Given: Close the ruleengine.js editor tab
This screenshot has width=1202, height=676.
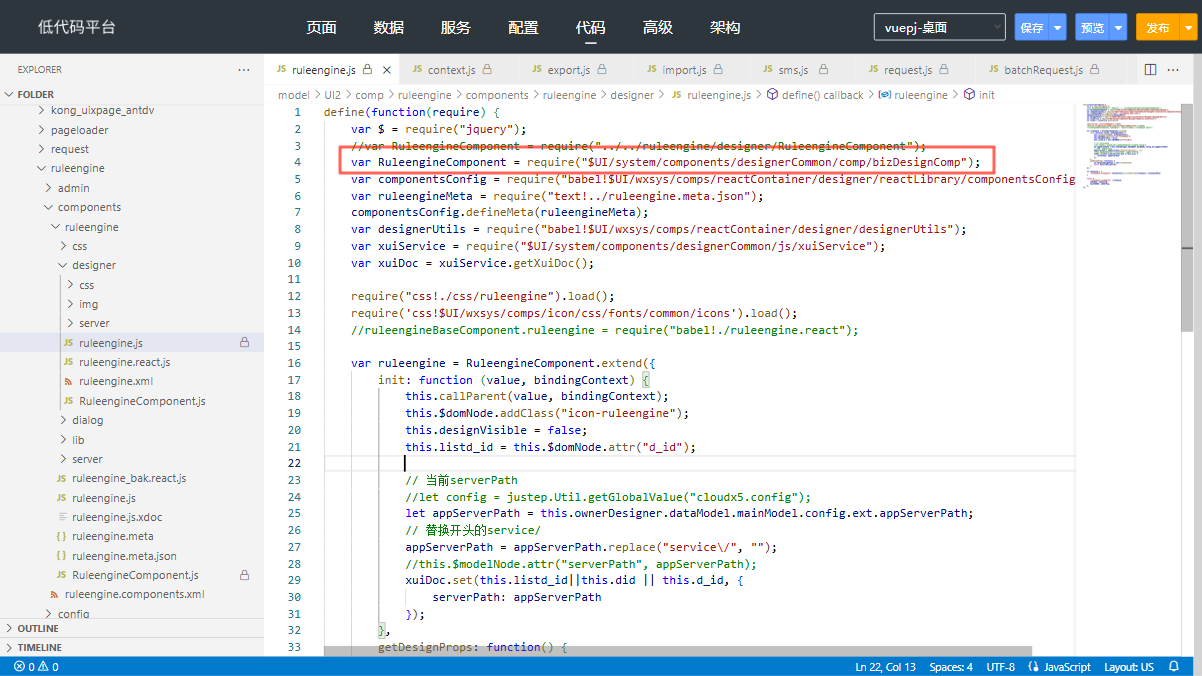Looking at the screenshot, I should (x=388, y=70).
